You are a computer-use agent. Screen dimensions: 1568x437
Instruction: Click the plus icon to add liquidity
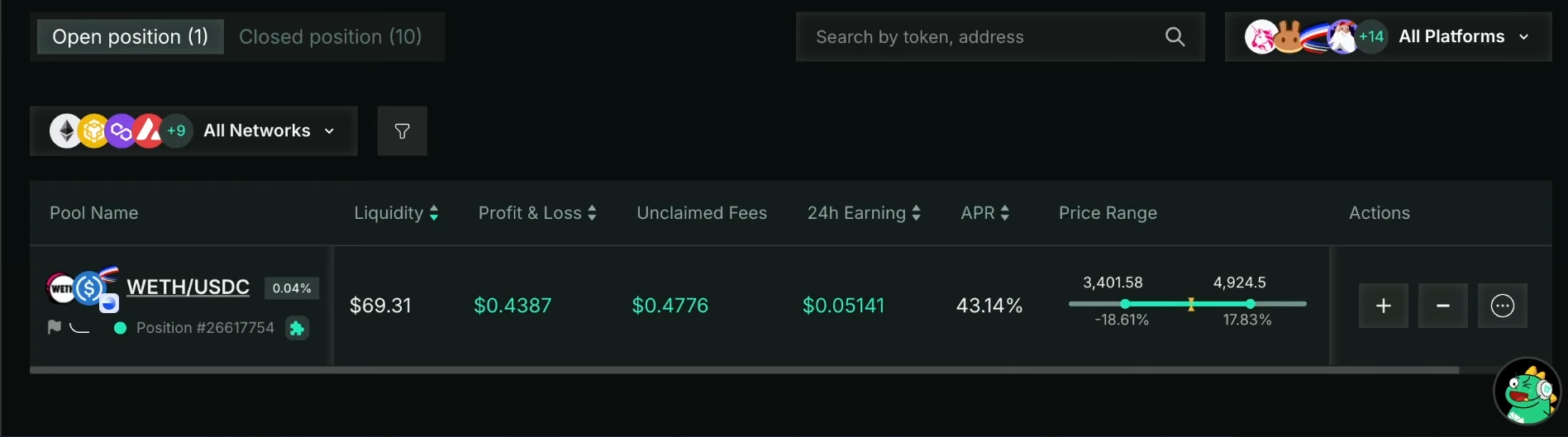tap(1383, 306)
